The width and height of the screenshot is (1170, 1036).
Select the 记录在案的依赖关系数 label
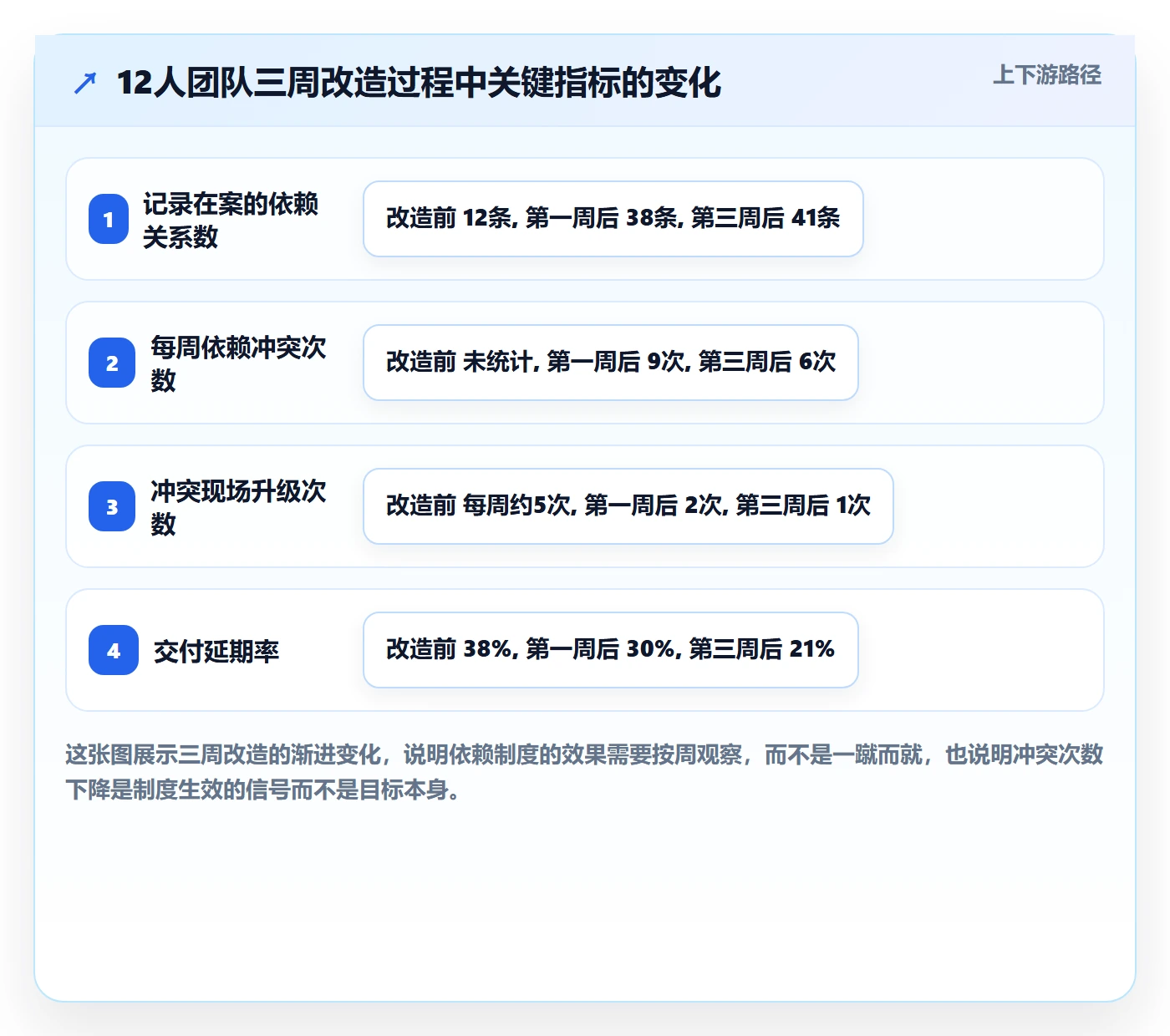pyautogui.click(x=230, y=220)
